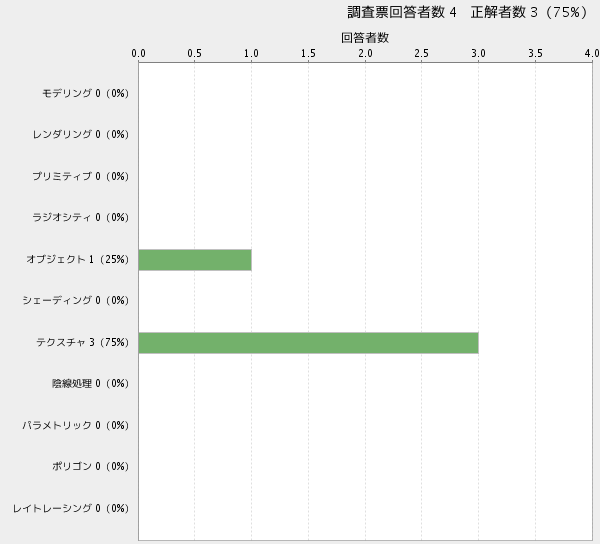
Task: Click the 陰線処理 0 (0%) label
Action: [x=90, y=383]
